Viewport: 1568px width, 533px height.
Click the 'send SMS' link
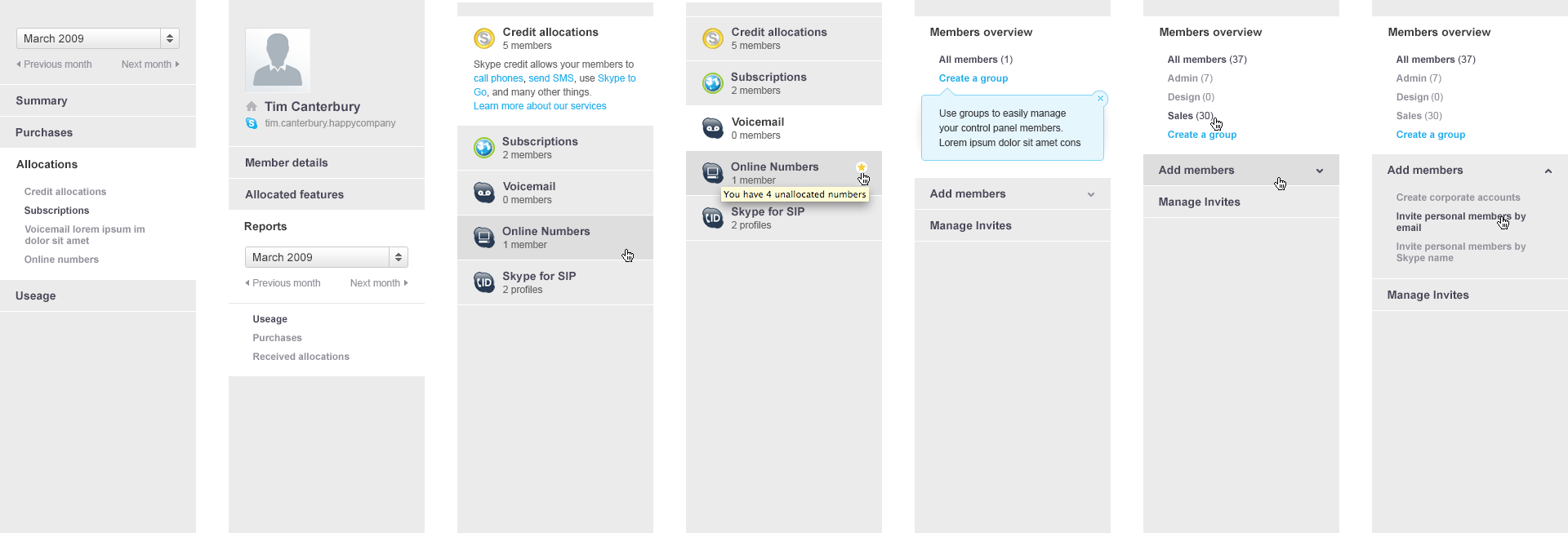click(x=551, y=78)
